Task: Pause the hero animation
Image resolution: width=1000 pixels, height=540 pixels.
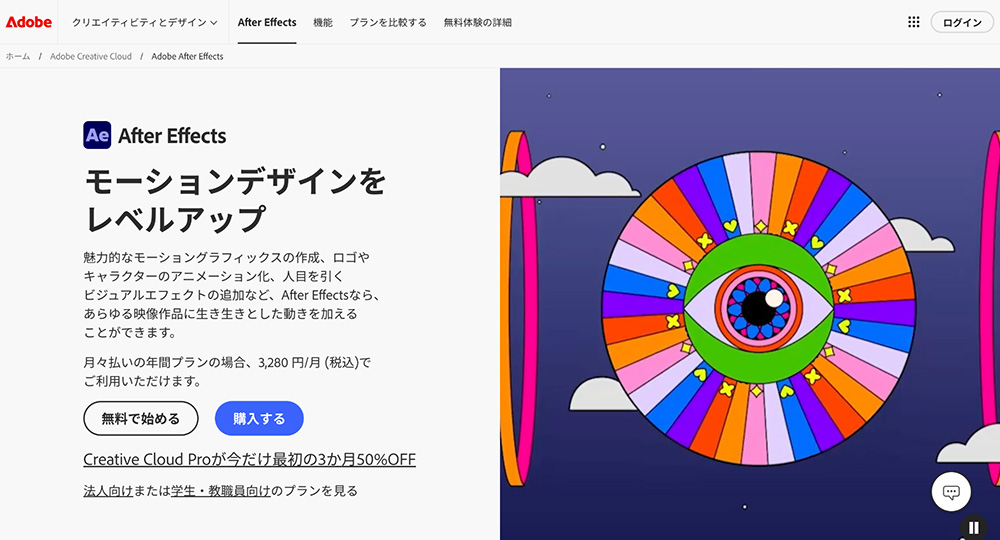Action: click(x=973, y=527)
